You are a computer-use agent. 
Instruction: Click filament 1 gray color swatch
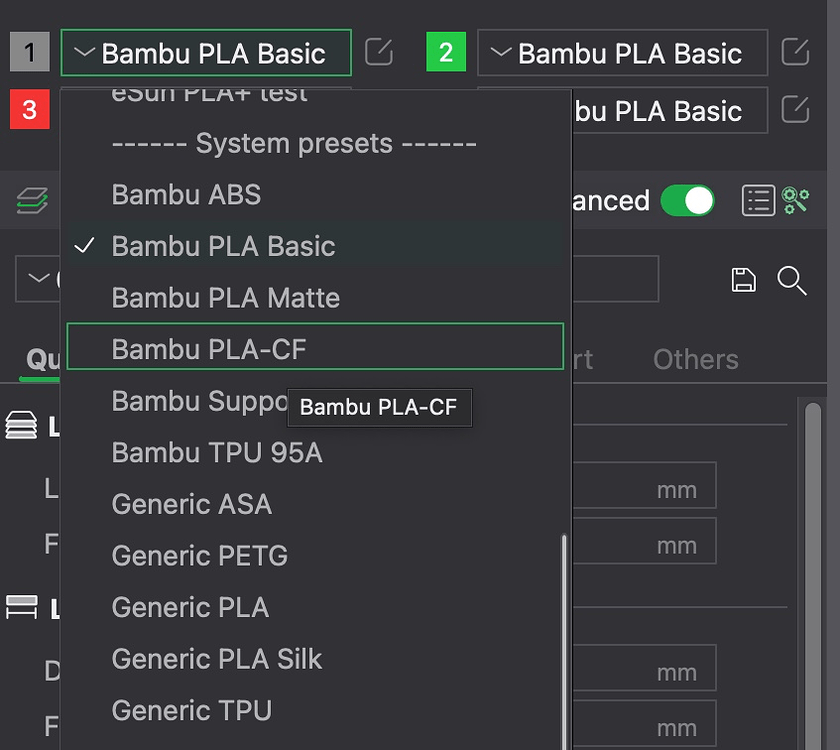pyautogui.click(x=29, y=52)
